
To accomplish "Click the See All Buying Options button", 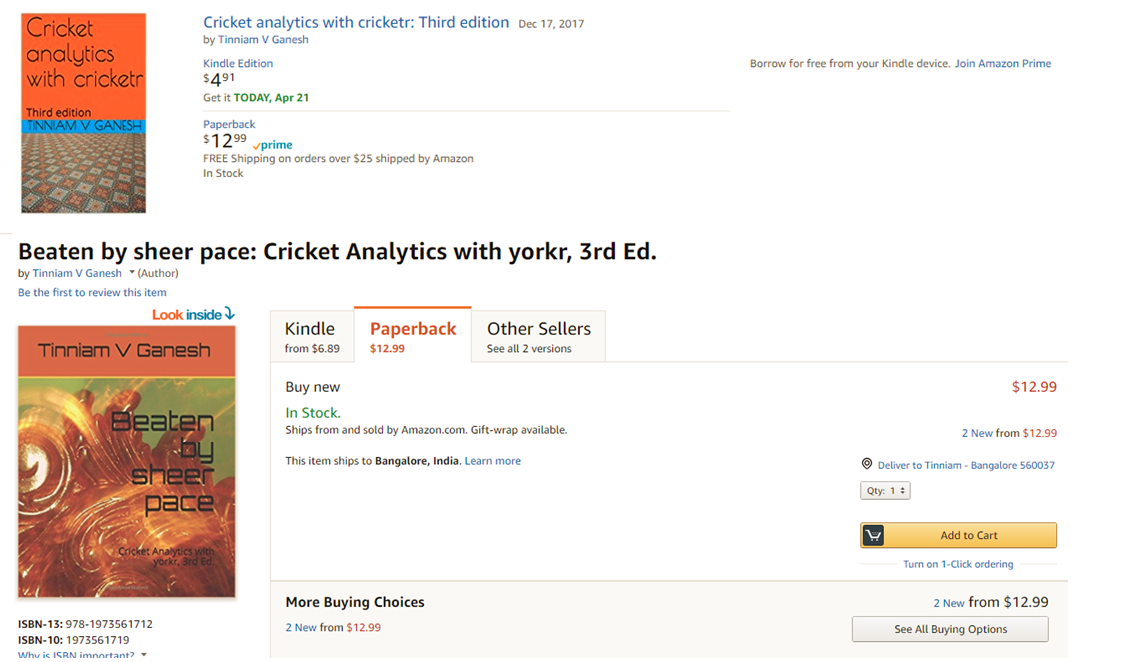I will pyautogui.click(x=949, y=629).
